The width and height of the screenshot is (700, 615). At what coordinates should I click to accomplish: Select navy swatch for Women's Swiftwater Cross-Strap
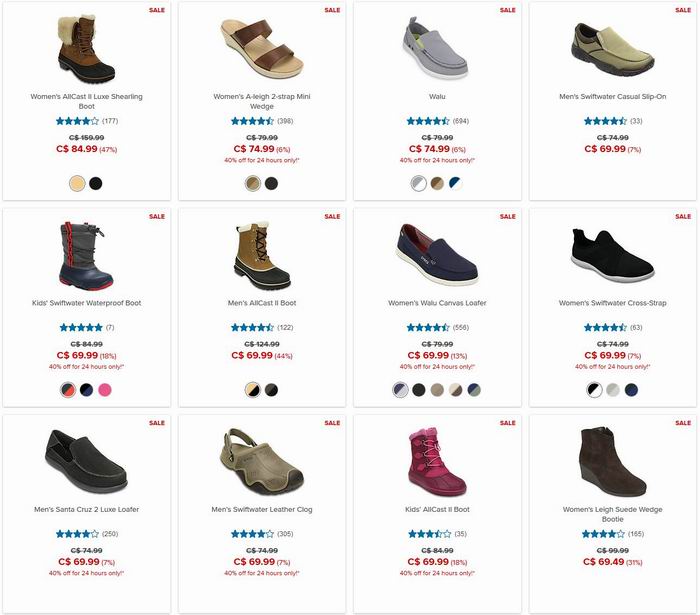click(631, 390)
